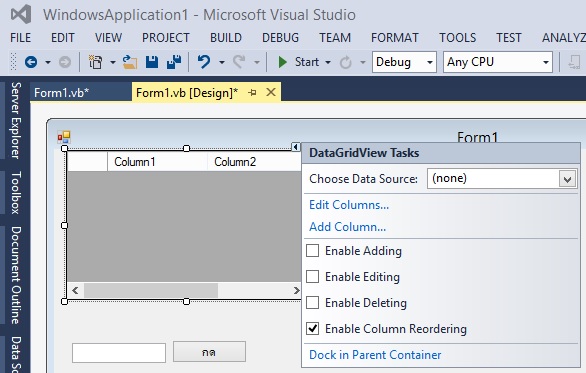Click the กด button on the form
Screen dimensions: 586x373
coord(209,352)
